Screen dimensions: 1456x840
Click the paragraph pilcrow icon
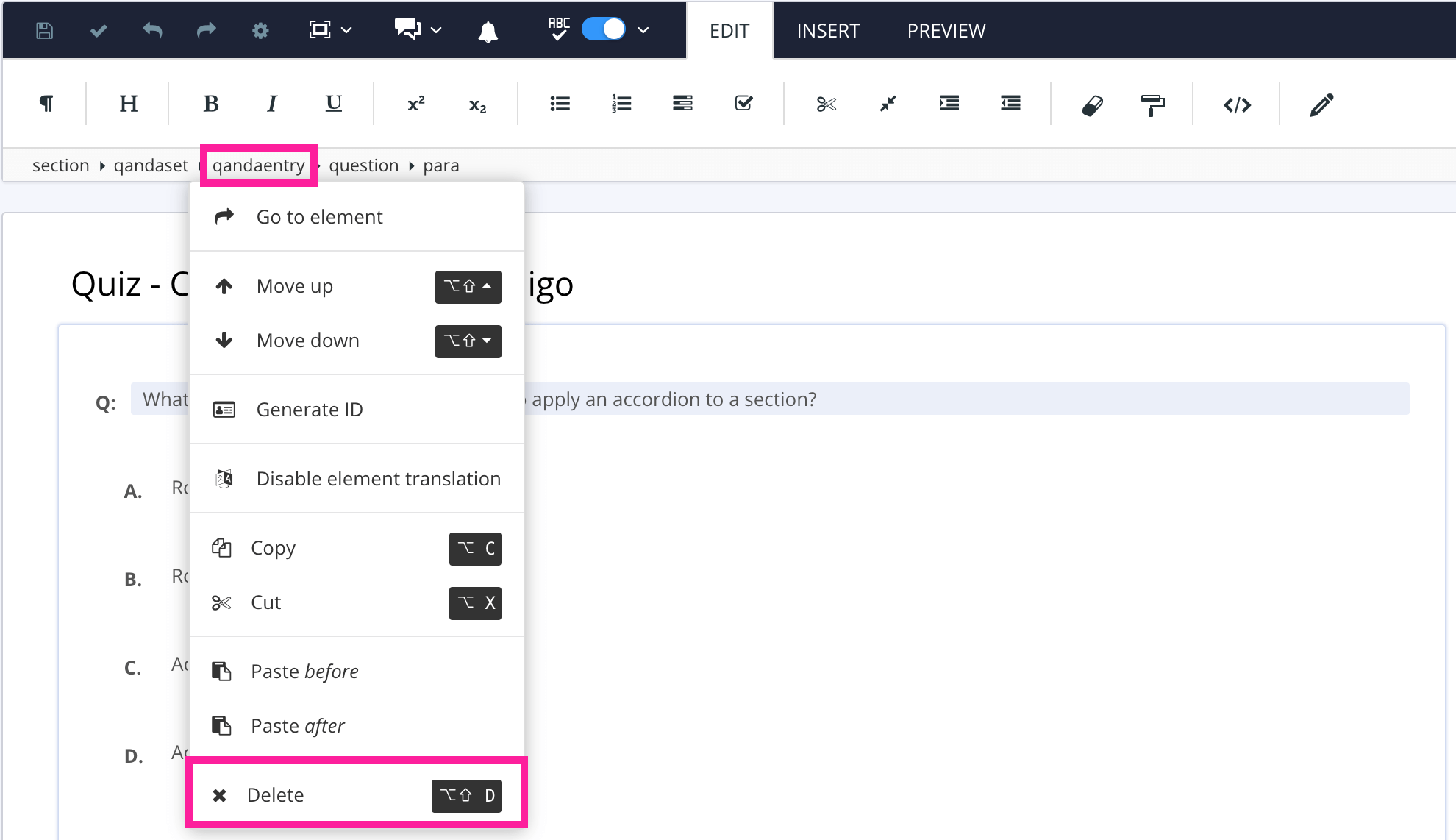(46, 104)
